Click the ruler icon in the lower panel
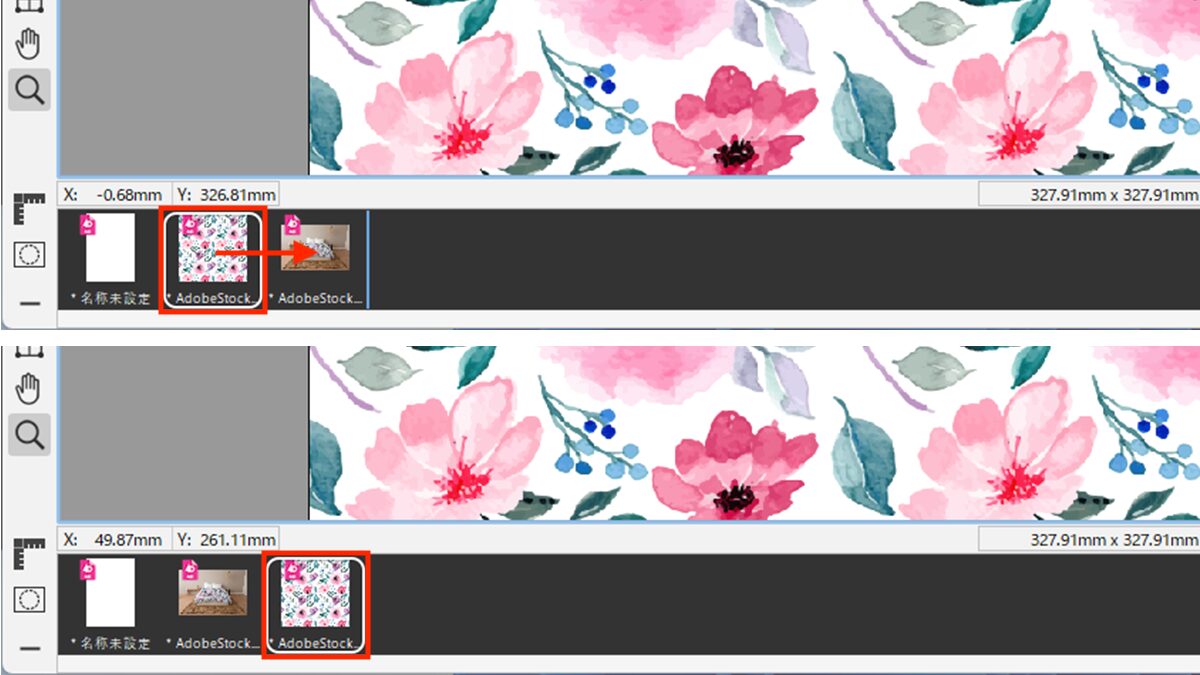1200x675 pixels. [29, 553]
